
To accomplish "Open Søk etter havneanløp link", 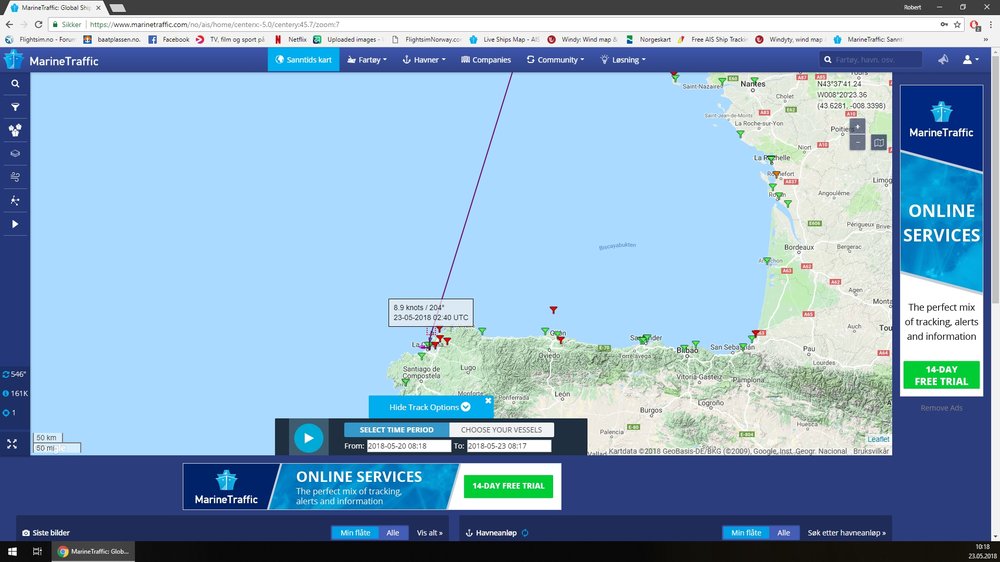I will tap(846, 533).
